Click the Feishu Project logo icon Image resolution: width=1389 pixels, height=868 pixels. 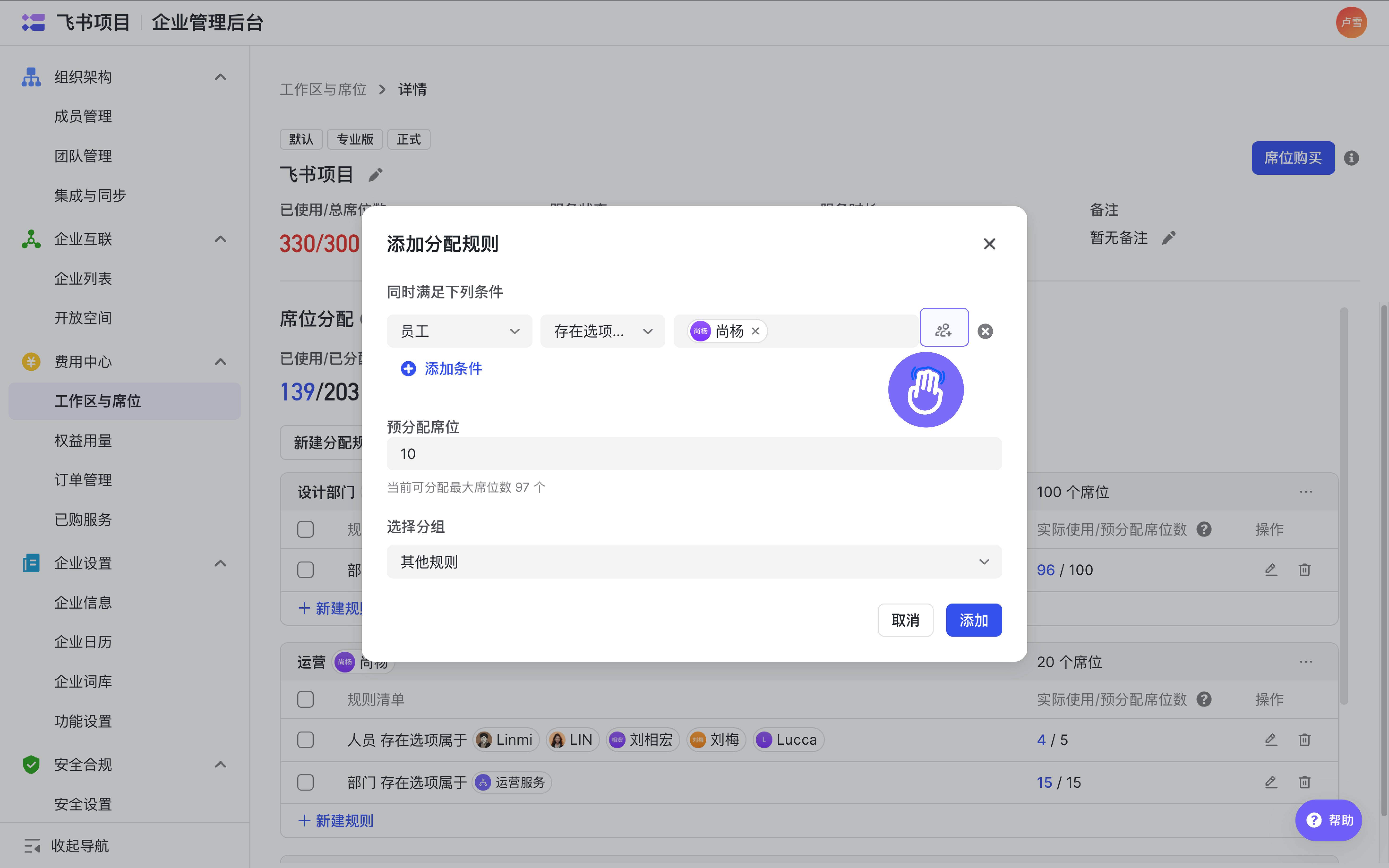(33, 22)
